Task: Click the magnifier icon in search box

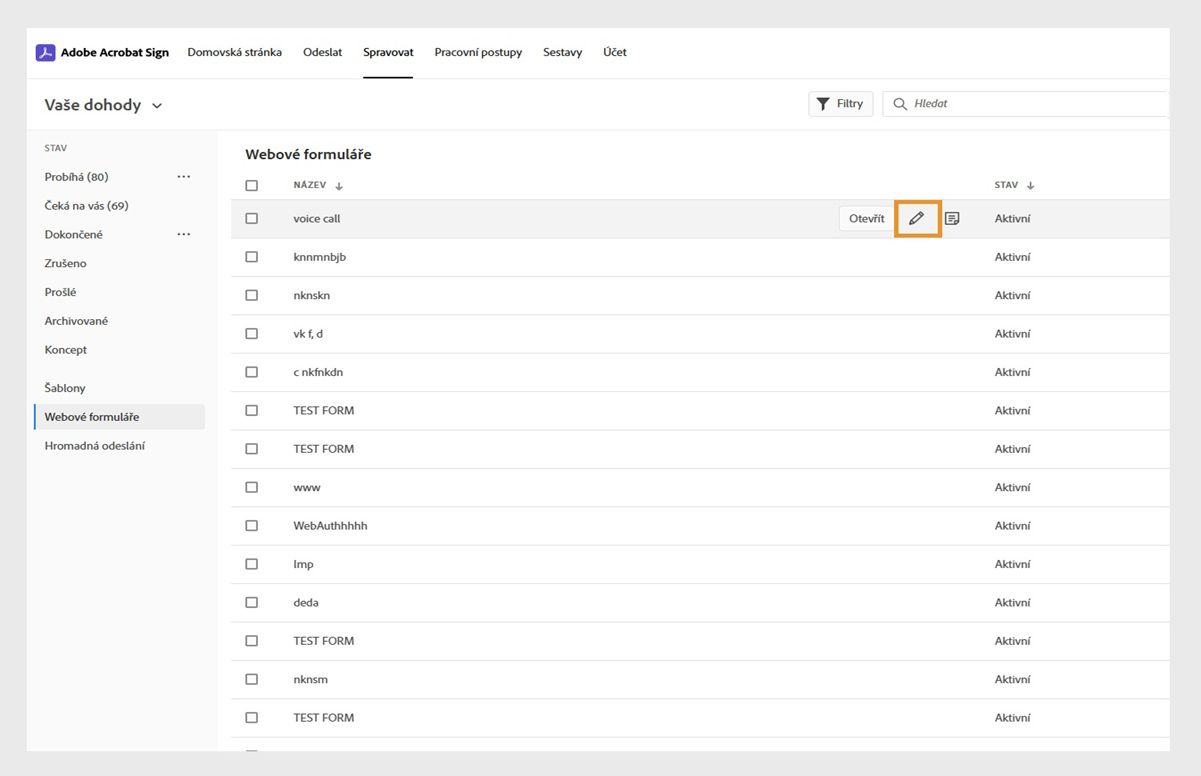Action: 900,104
